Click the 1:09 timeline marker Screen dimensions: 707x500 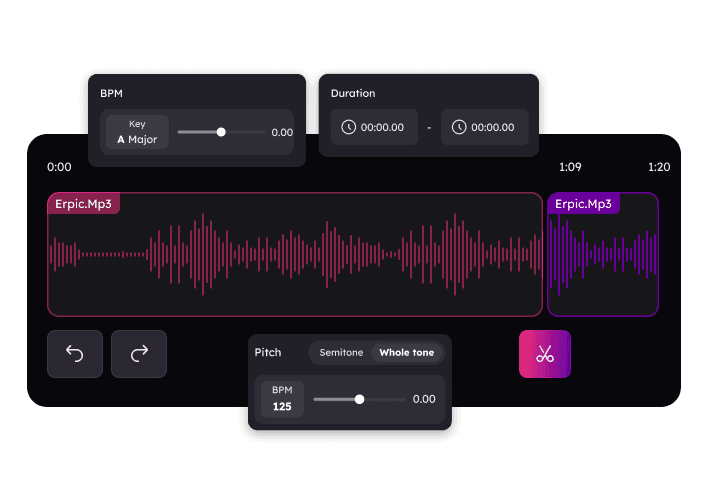point(570,167)
